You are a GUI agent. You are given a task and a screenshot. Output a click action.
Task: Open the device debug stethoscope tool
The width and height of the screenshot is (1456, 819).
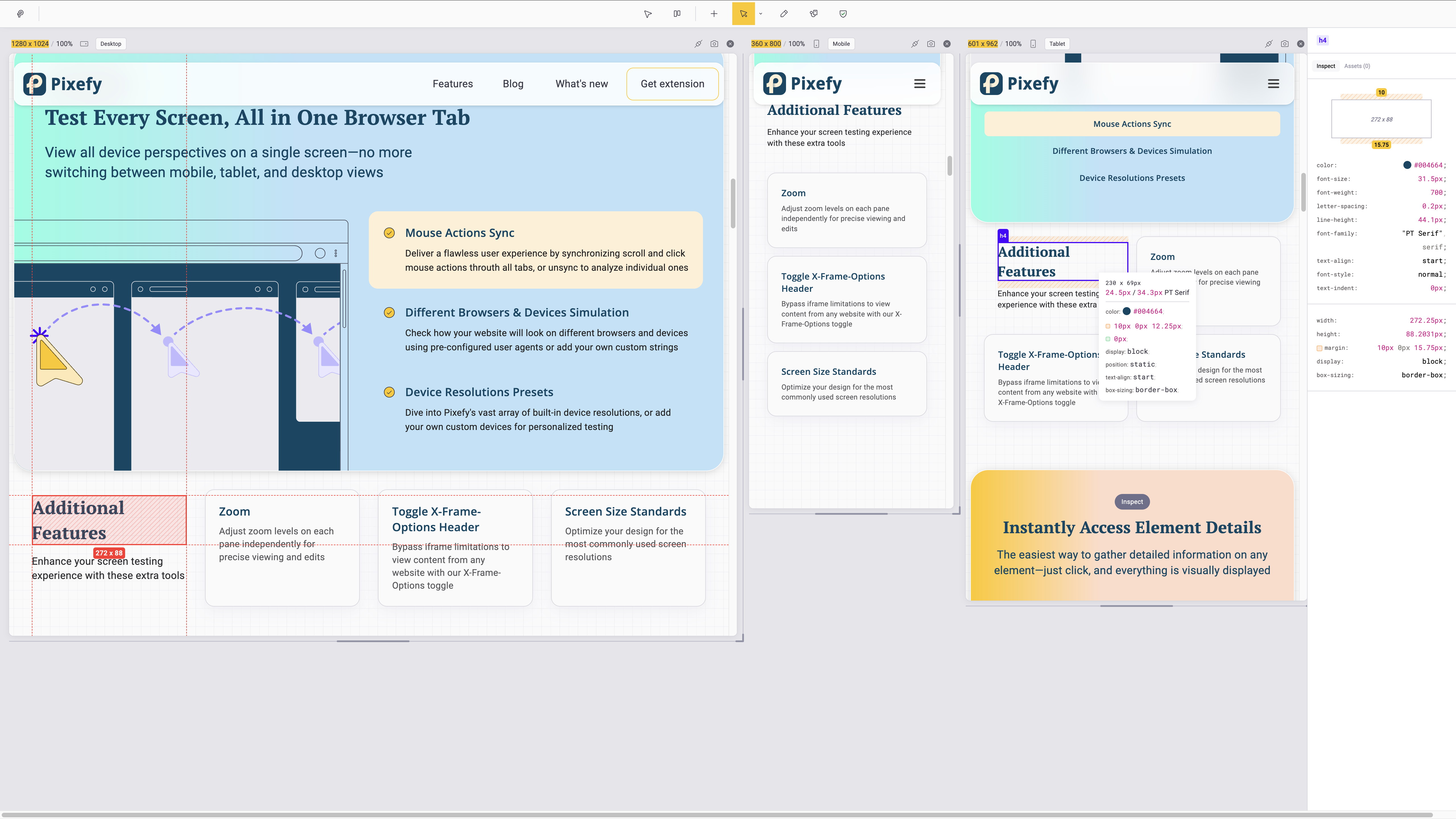point(813,14)
